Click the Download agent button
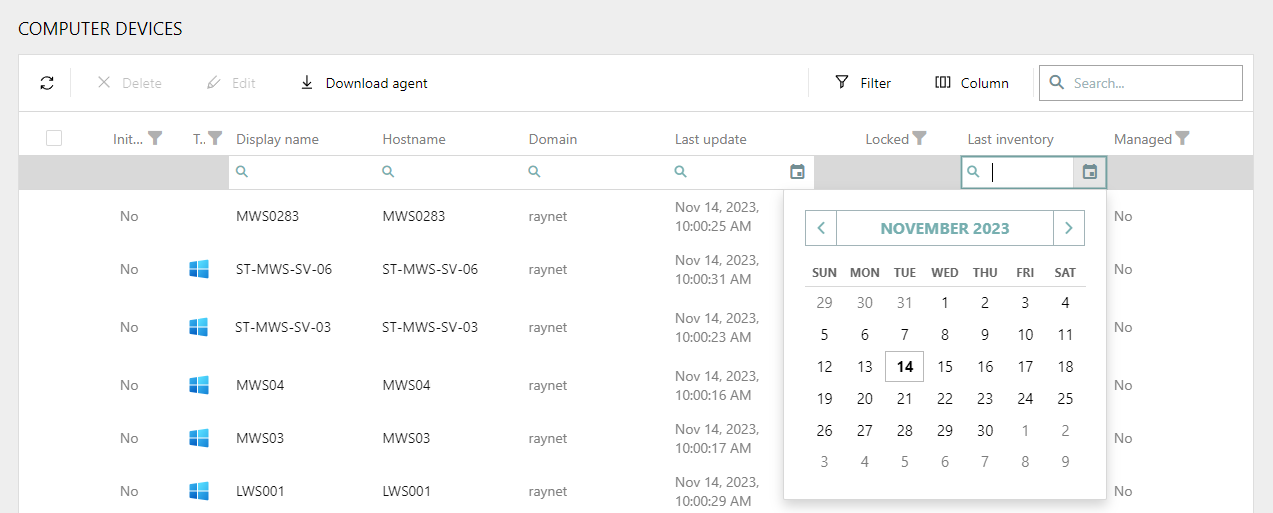 coord(364,83)
